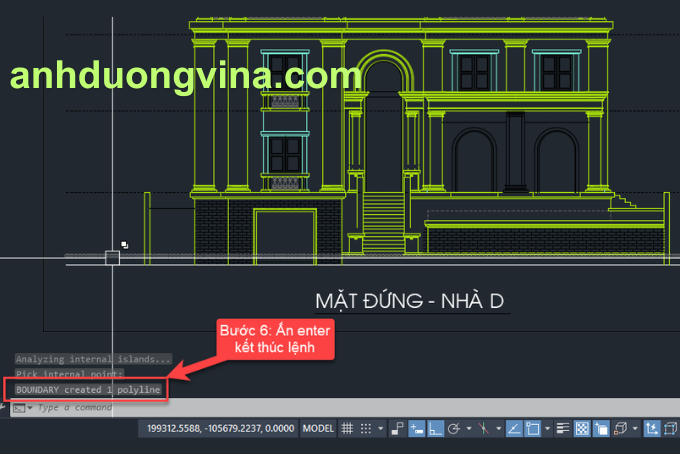Toggle the drawing grid display
Image resolution: width=680 pixels, height=454 pixels.
[347, 428]
